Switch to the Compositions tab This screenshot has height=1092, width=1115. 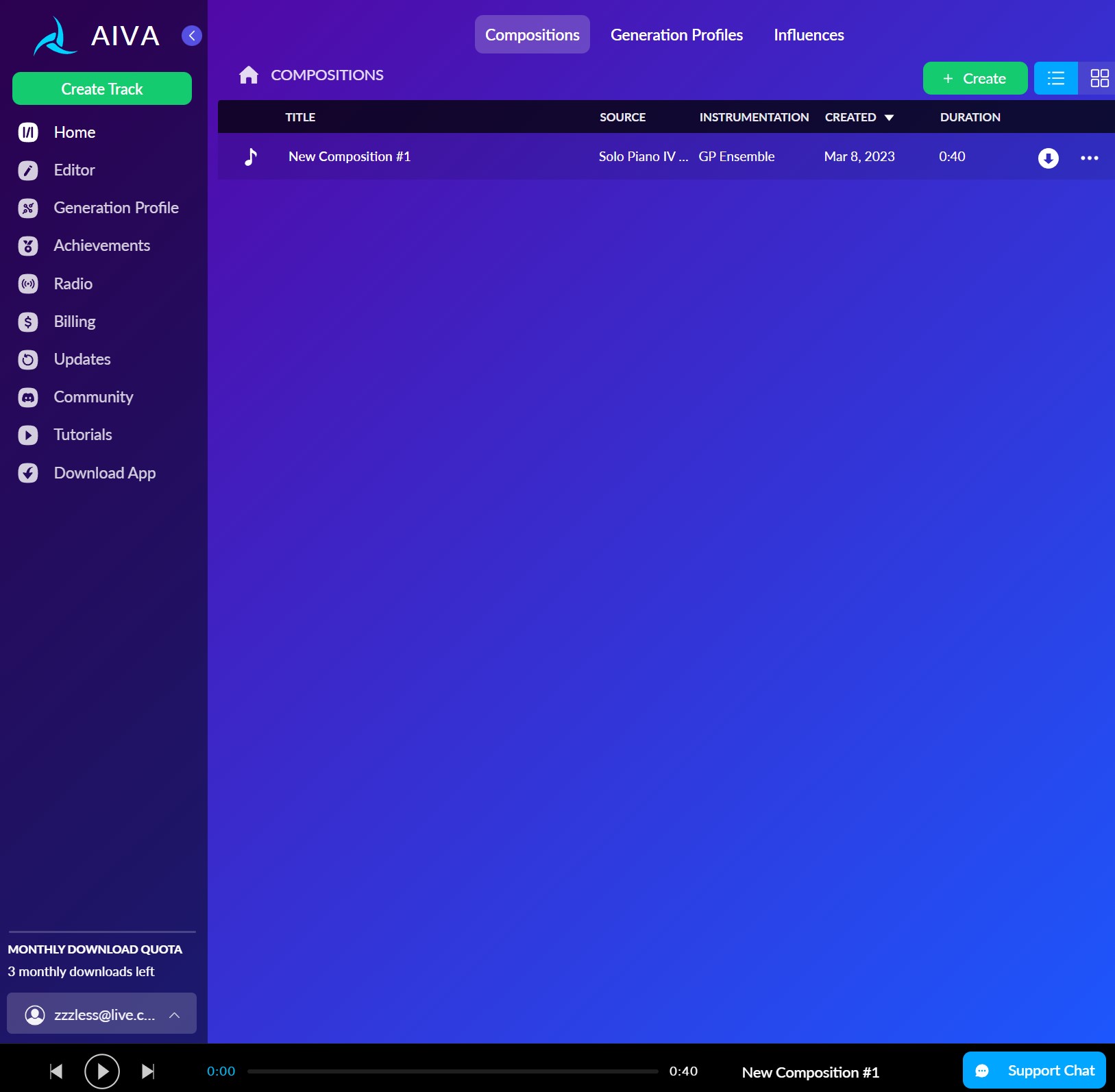tap(532, 34)
